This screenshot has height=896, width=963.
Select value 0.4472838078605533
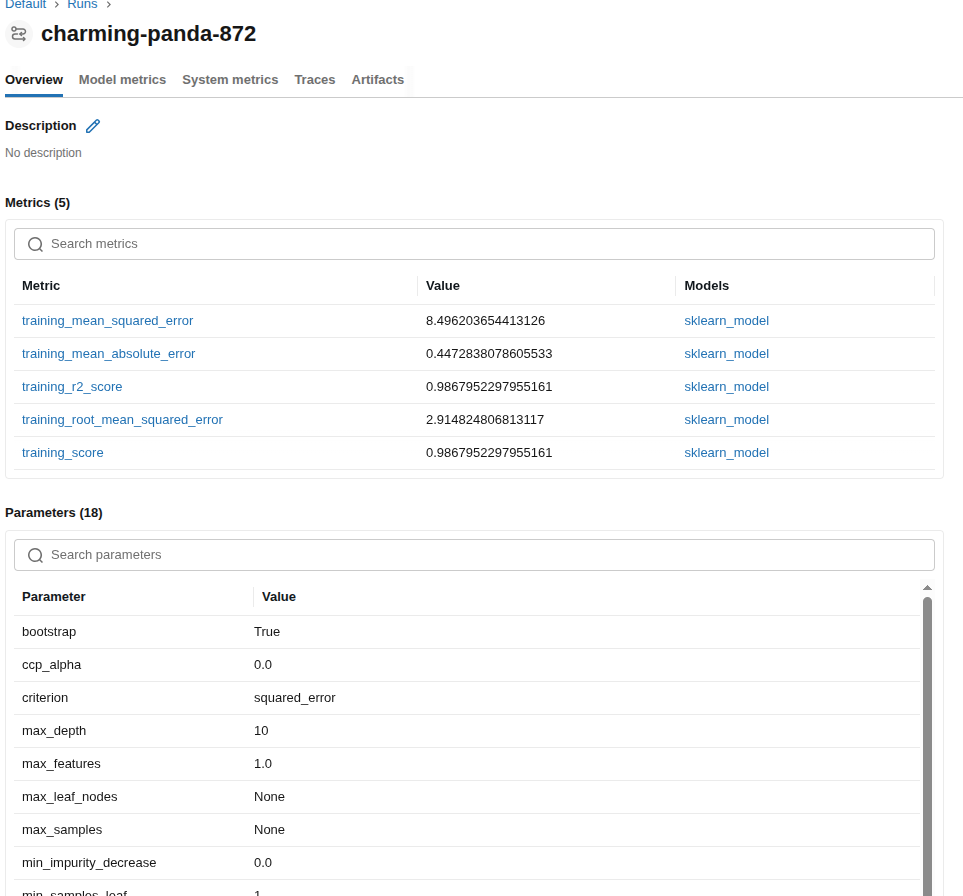[x=489, y=354]
